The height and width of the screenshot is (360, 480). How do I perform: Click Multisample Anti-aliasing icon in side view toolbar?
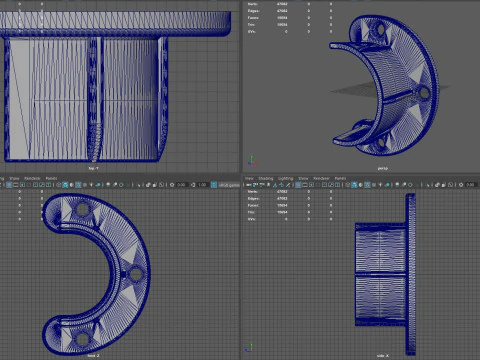(x=410, y=185)
